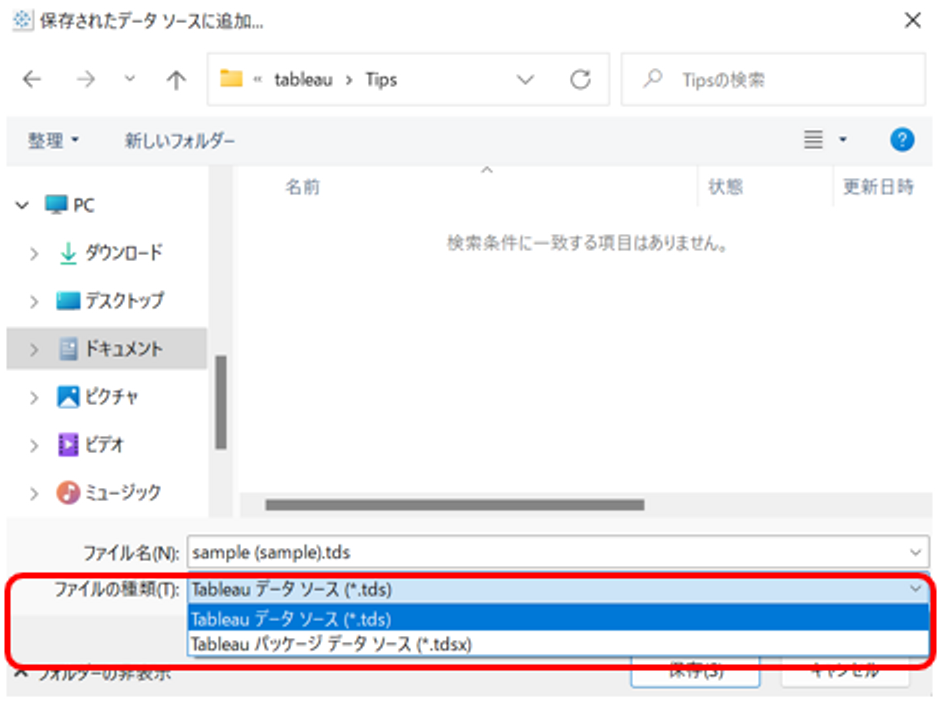This screenshot has width=942, height=704.
Task: Expand the address bar history dropdown
Action: pos(525,79)
